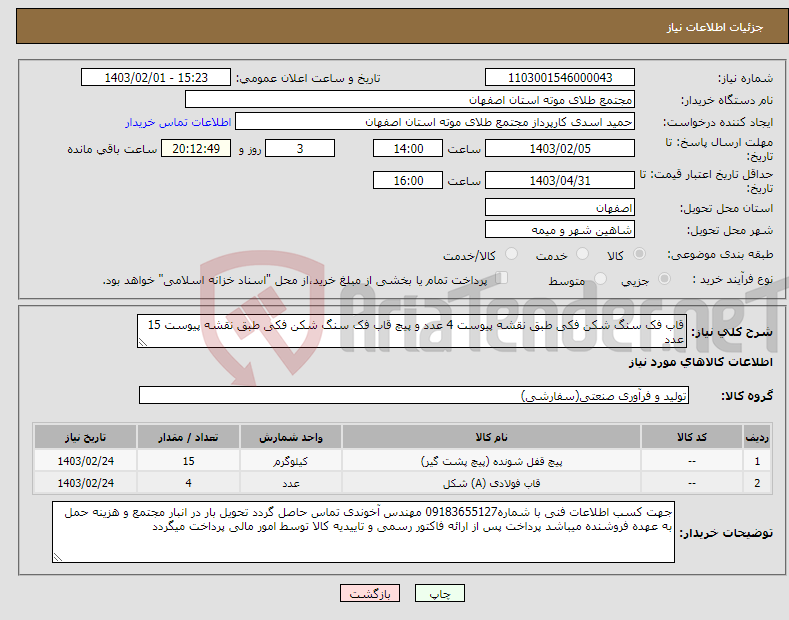Viewport: 789px width, 620px height.
Task: Click the resize handle of the description textarea
Action: click(143, 342)
